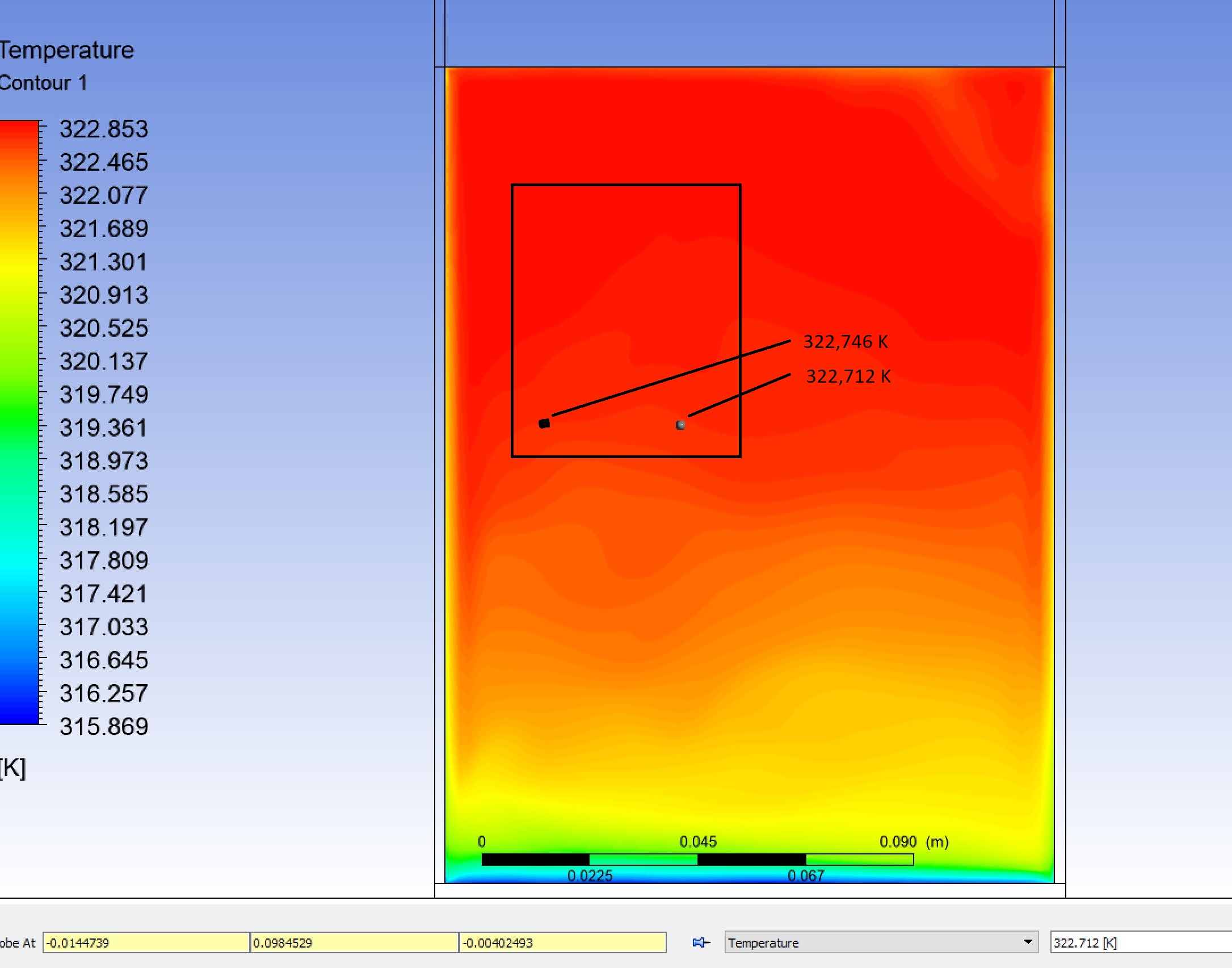Click the black square probe marker
The image size is (1232, 968).
(544, 424)
